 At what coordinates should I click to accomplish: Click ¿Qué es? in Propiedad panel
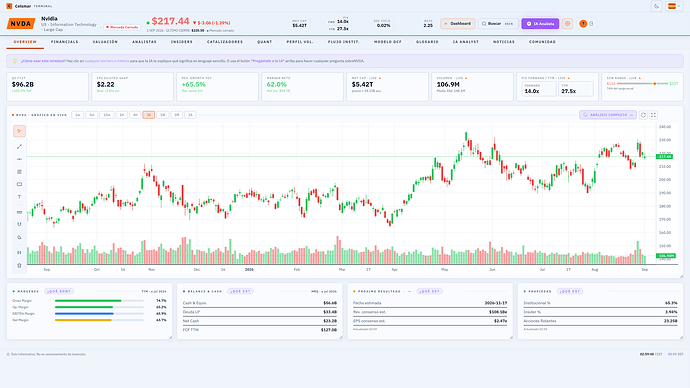pyautogui.click(x=569, y=291)
